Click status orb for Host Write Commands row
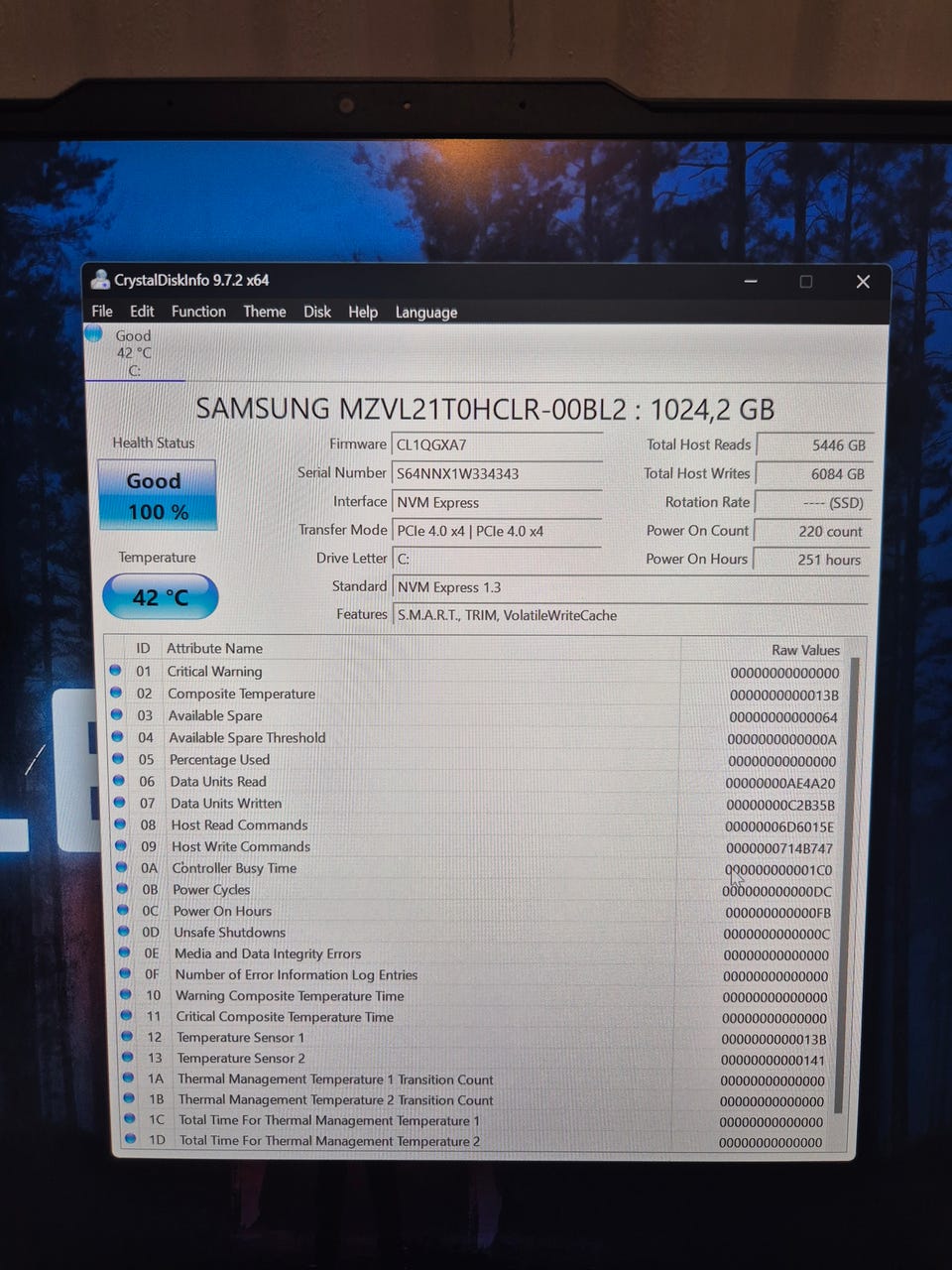Screen dimensions: 952x1270 121,845
